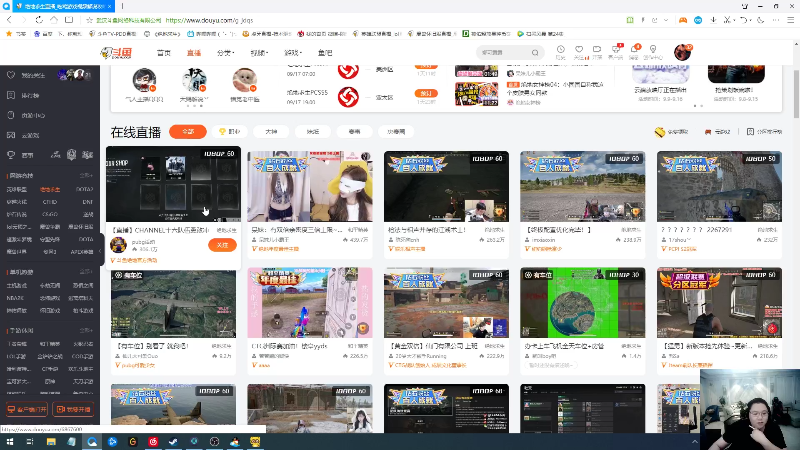
Task: Open the CHANNEL stream title link
Action: 161,230
